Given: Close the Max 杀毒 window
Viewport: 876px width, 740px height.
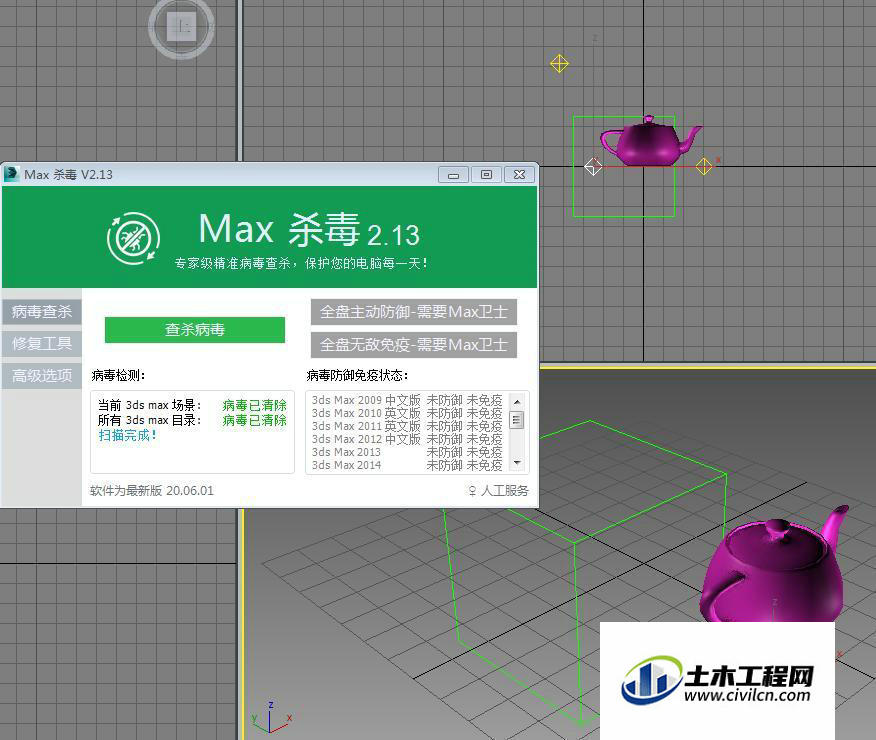Looking at the screenshot, I should [519, 175].
